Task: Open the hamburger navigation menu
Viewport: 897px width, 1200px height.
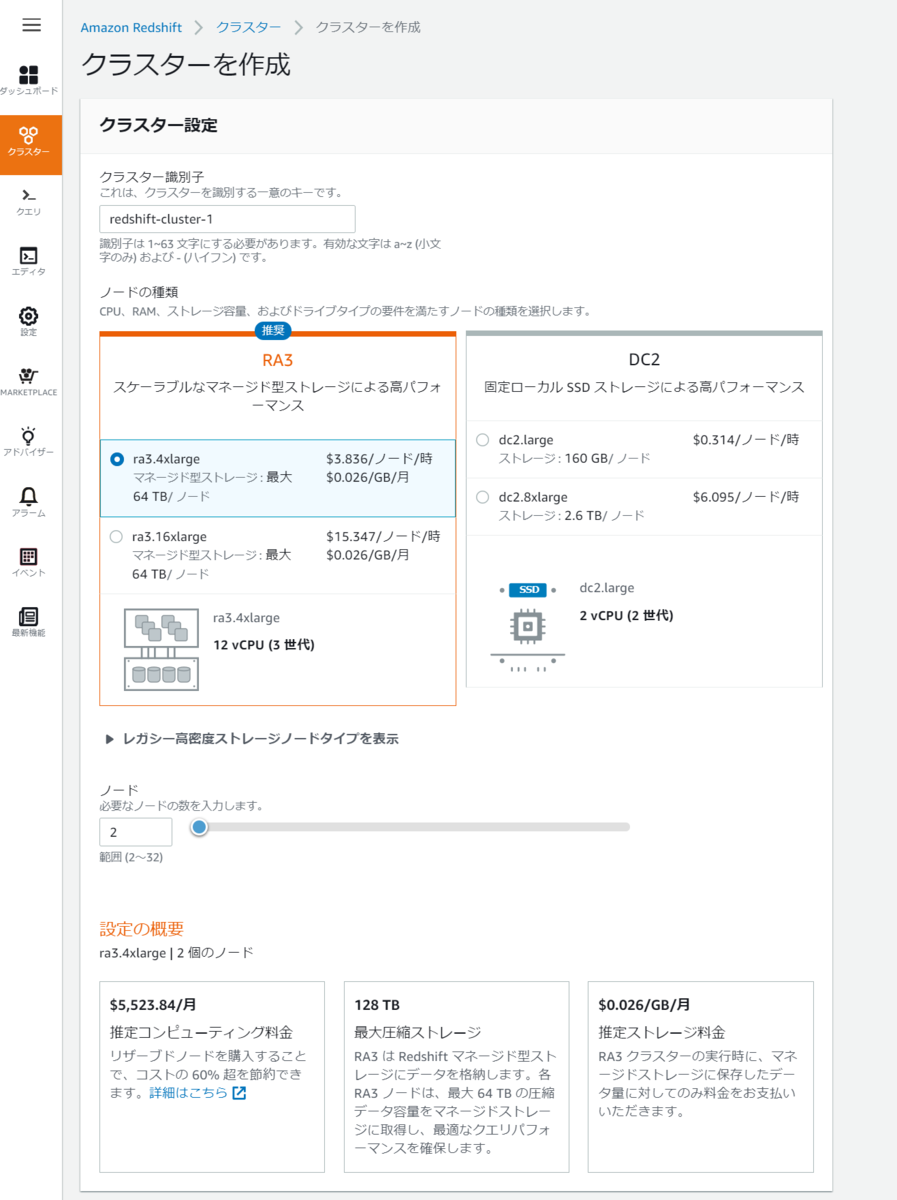Action: 31,25
